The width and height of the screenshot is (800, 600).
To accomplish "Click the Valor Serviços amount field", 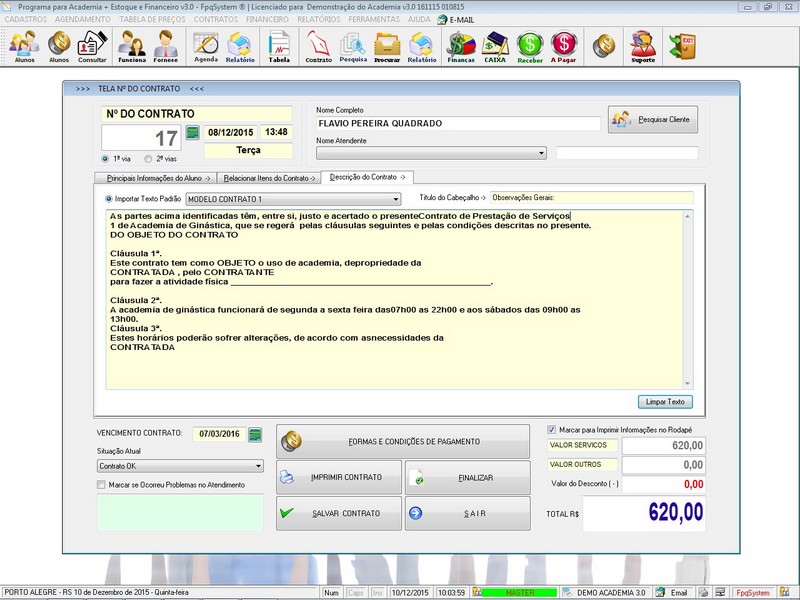I will [664, 445].
